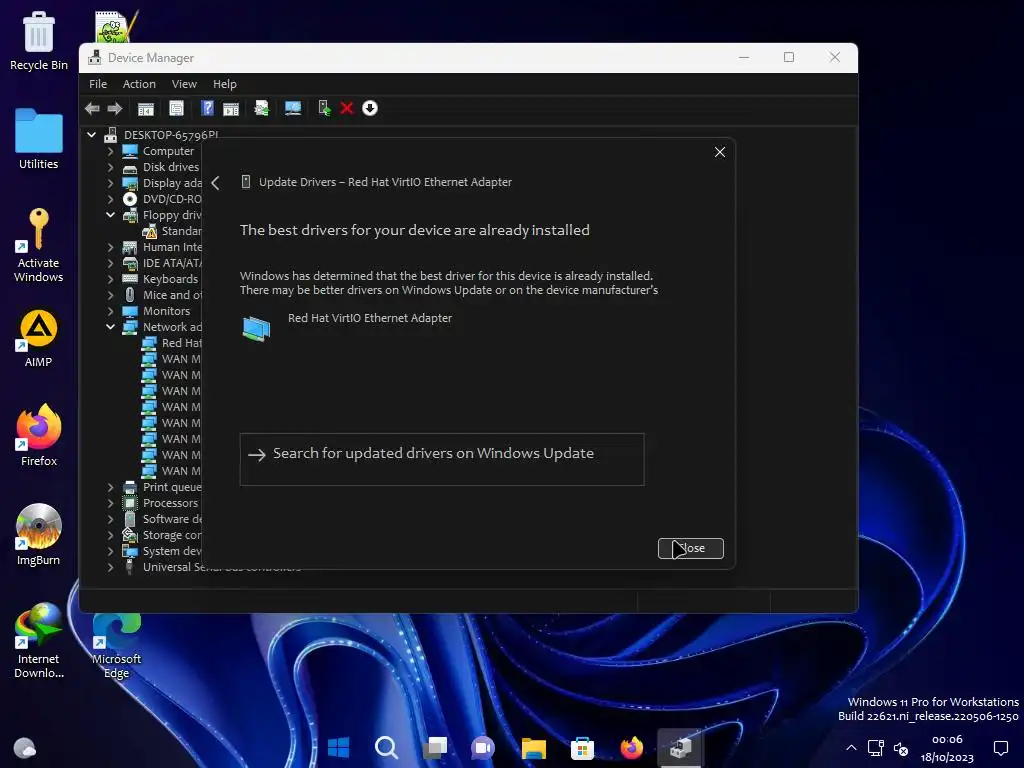This screenshot has height=768, width=1024.
Task: Open the Action menu
Action: [x=139, y=84]
